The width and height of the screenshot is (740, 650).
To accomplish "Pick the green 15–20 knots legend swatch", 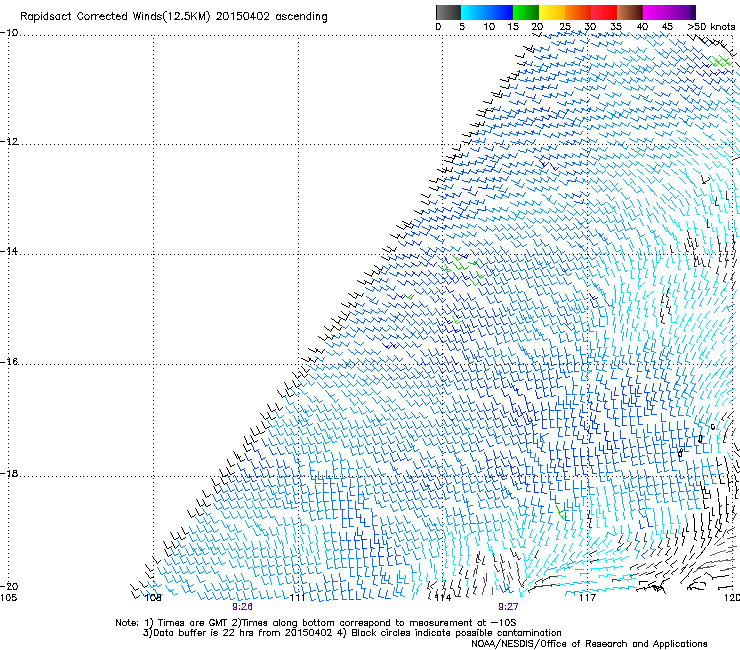I will tap(526, 12).
